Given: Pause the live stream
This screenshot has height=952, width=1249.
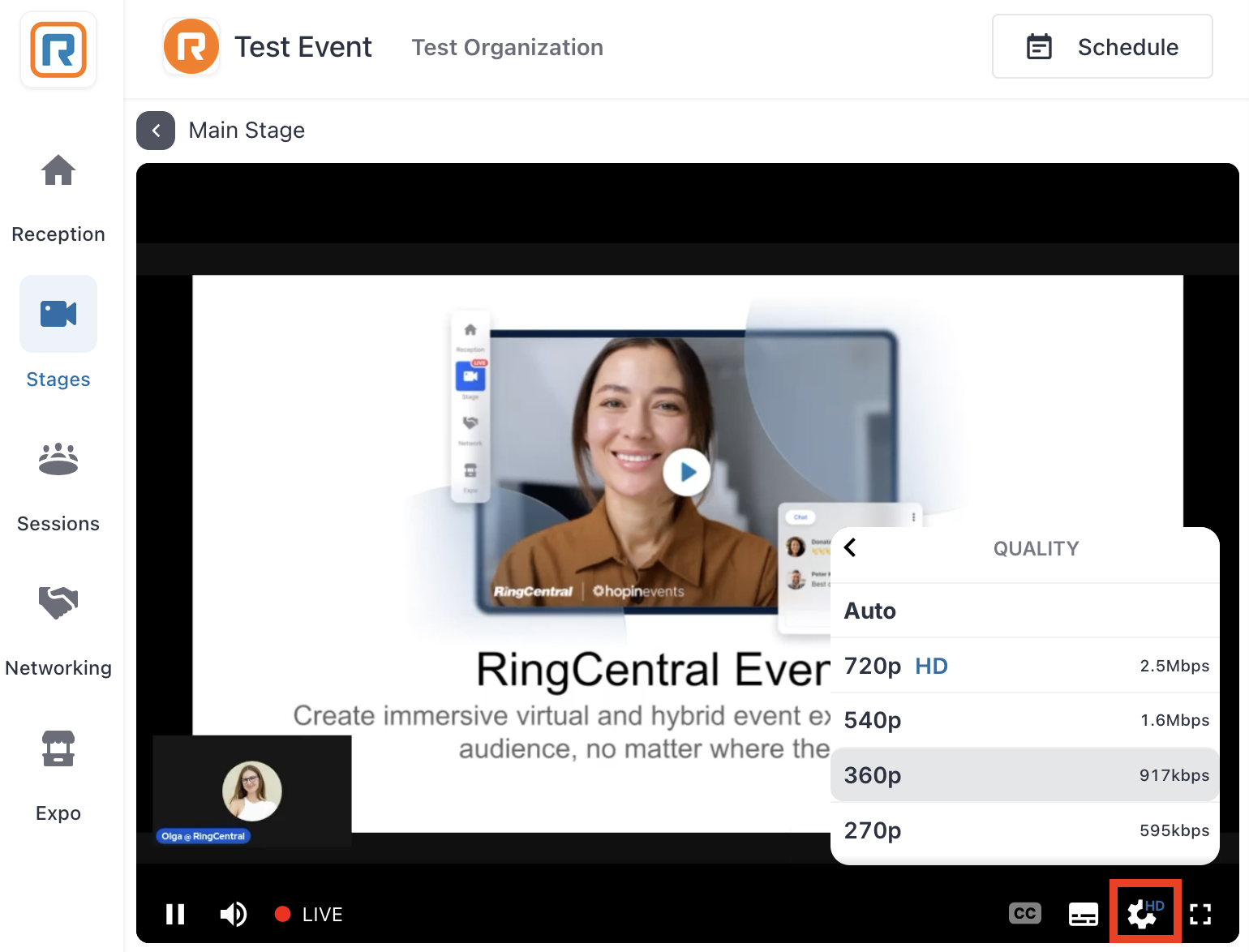Looking at the screenshot, I should pos(175,915).
